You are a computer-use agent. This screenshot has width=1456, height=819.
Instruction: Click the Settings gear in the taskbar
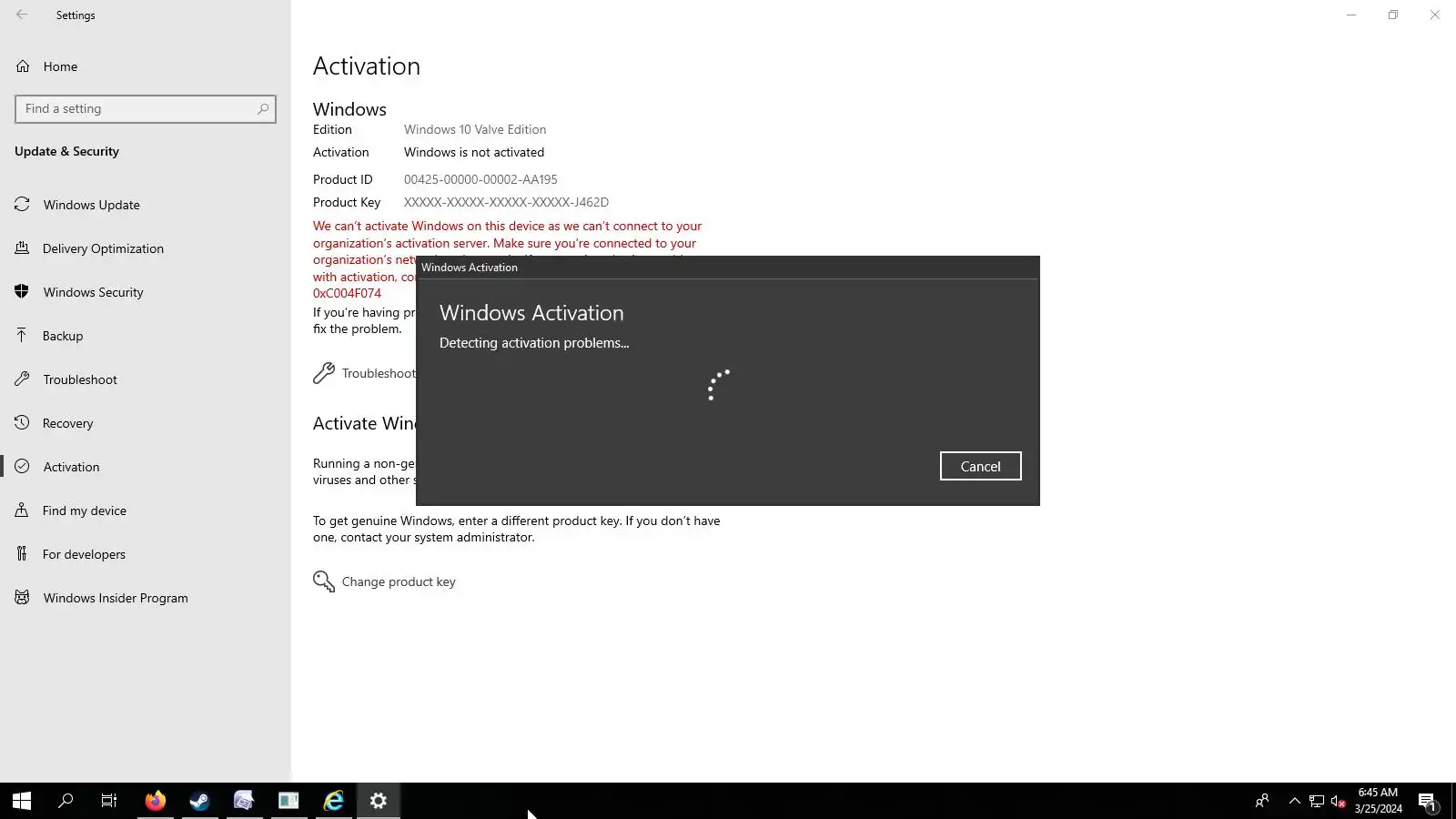(x=379, y=801)
